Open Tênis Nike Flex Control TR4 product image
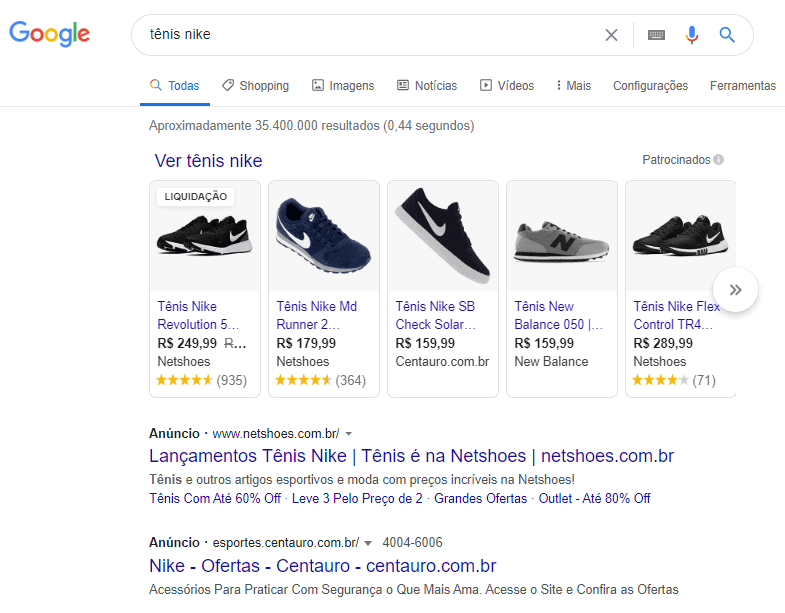 click(x=681, y=236)
